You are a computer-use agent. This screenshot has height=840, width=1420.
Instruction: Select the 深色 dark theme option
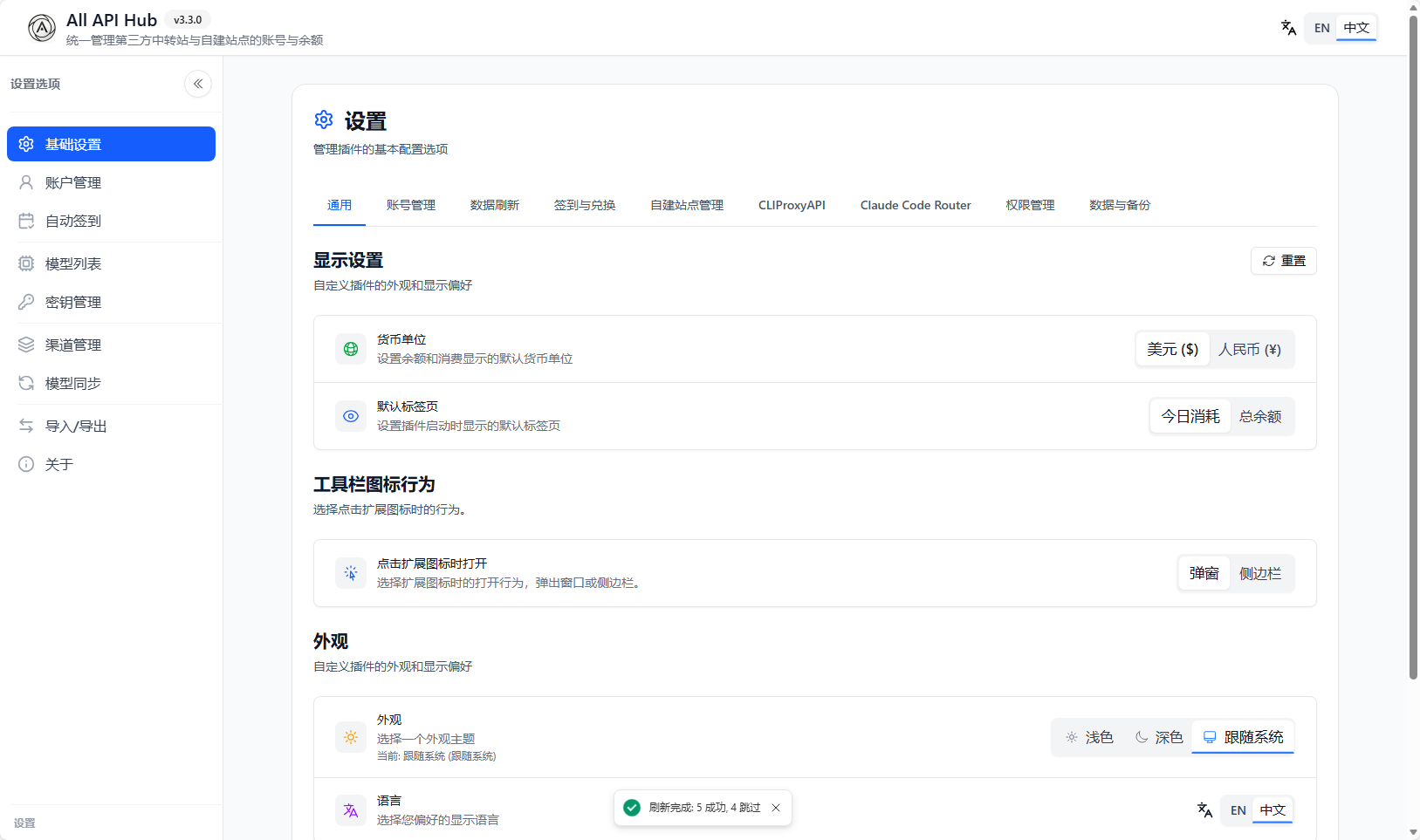(1159, 738)
